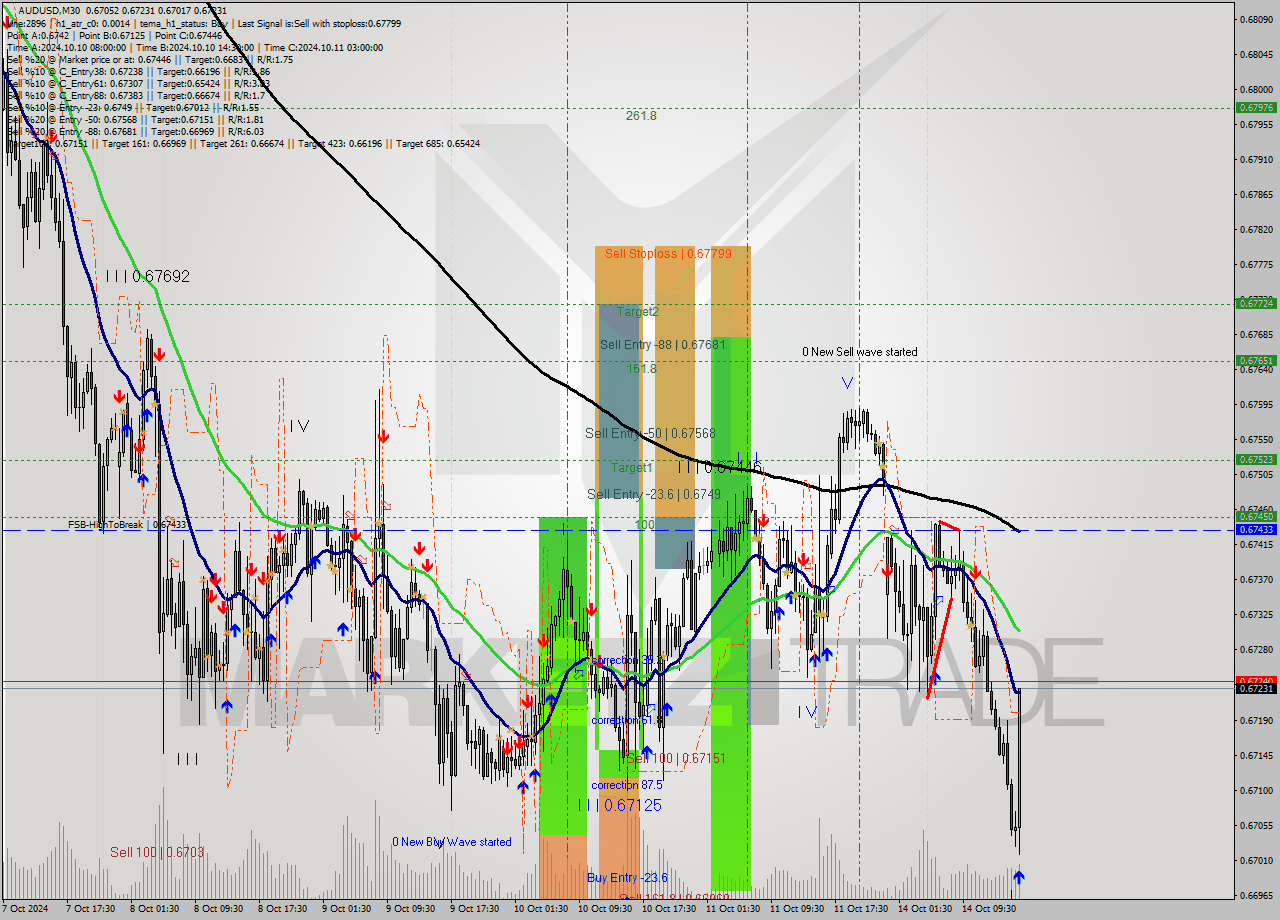Click the blue buy arrow under latest candle
1280x920 pixels.
(1018, 877)
